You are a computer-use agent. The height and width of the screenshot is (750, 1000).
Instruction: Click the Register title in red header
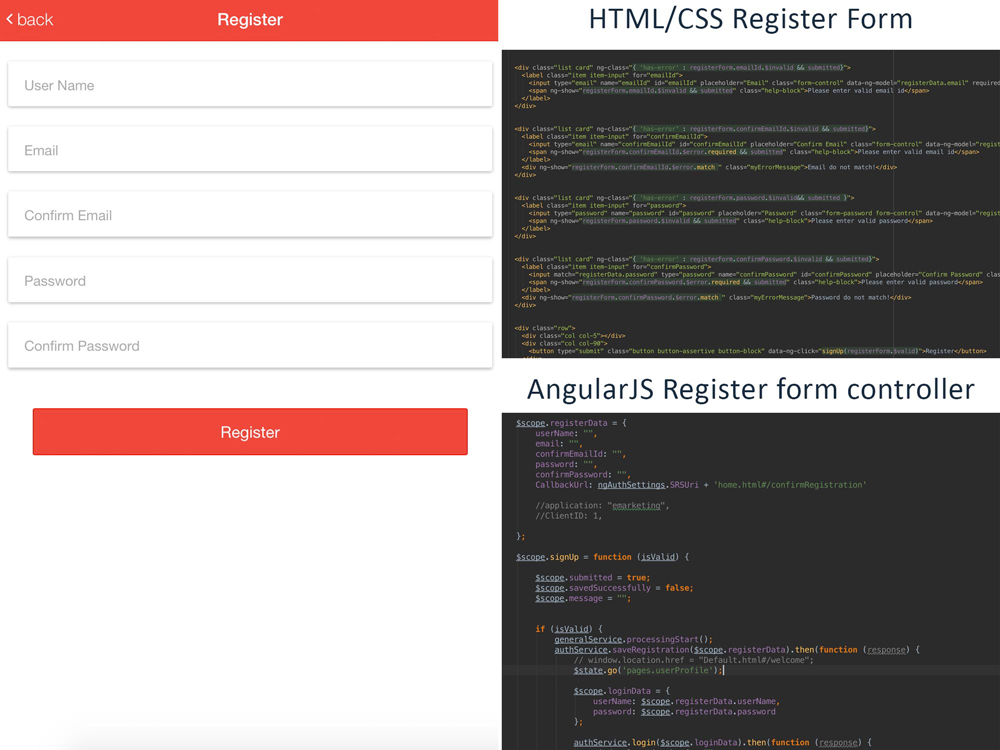coord(250,20)
